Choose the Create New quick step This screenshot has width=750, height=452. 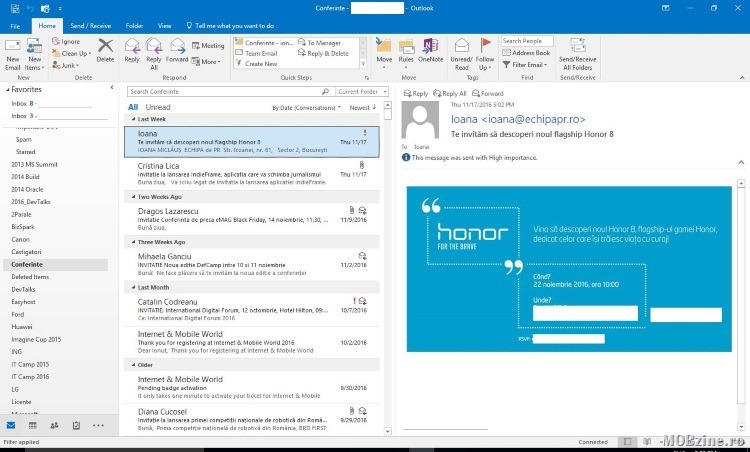(256, 64)
